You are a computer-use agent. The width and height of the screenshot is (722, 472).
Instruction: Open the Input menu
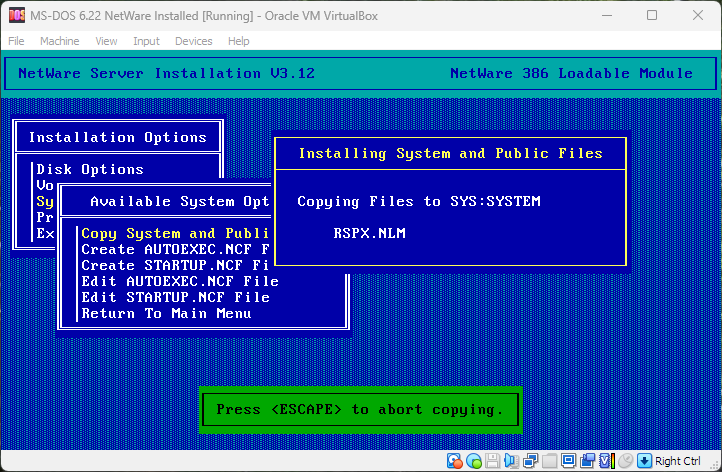click(146, 41)
